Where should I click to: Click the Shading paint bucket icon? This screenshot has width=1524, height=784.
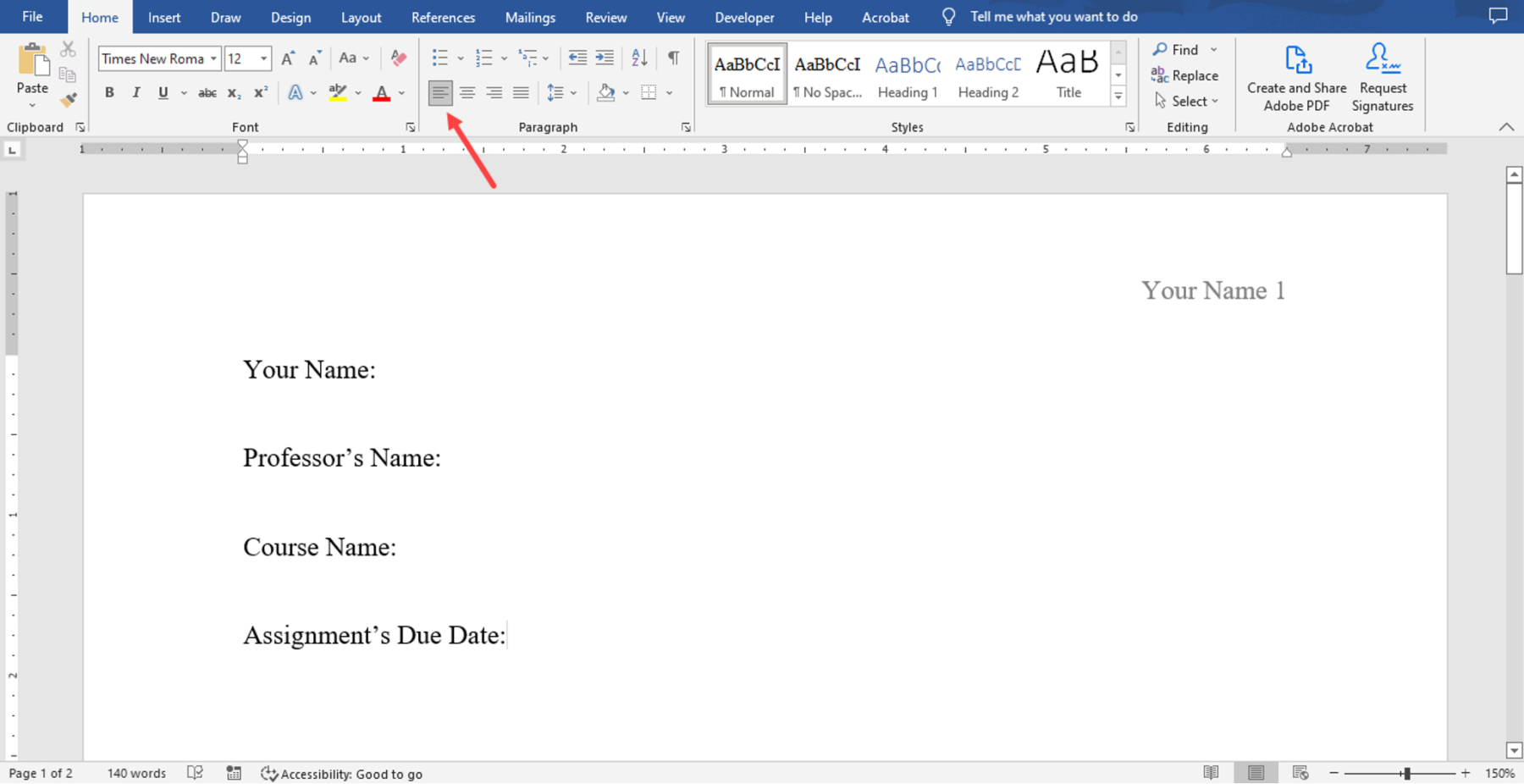click(x=605, y=93)
